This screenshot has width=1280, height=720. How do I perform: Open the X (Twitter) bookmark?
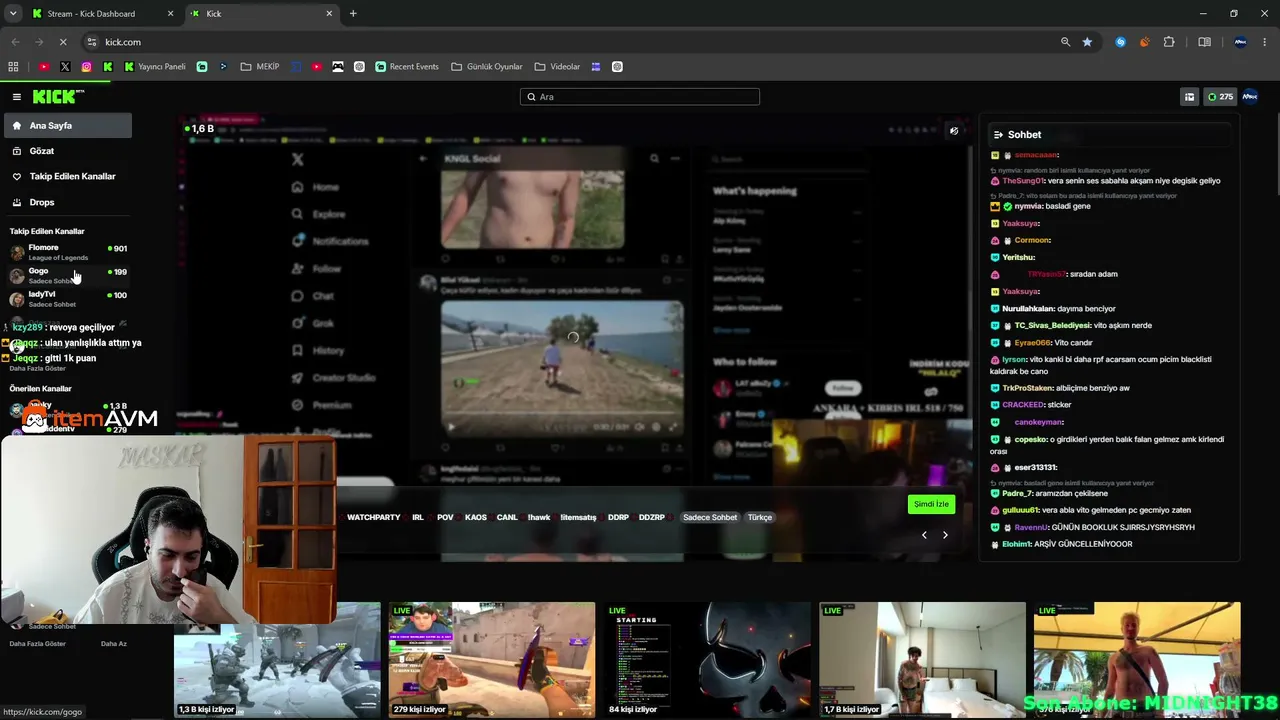[65, 67]
